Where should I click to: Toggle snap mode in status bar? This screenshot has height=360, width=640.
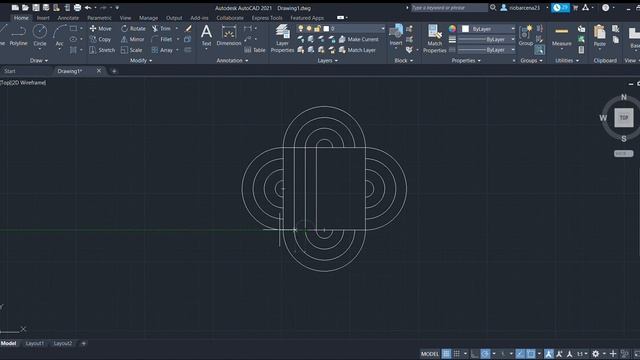pos(457,353)
